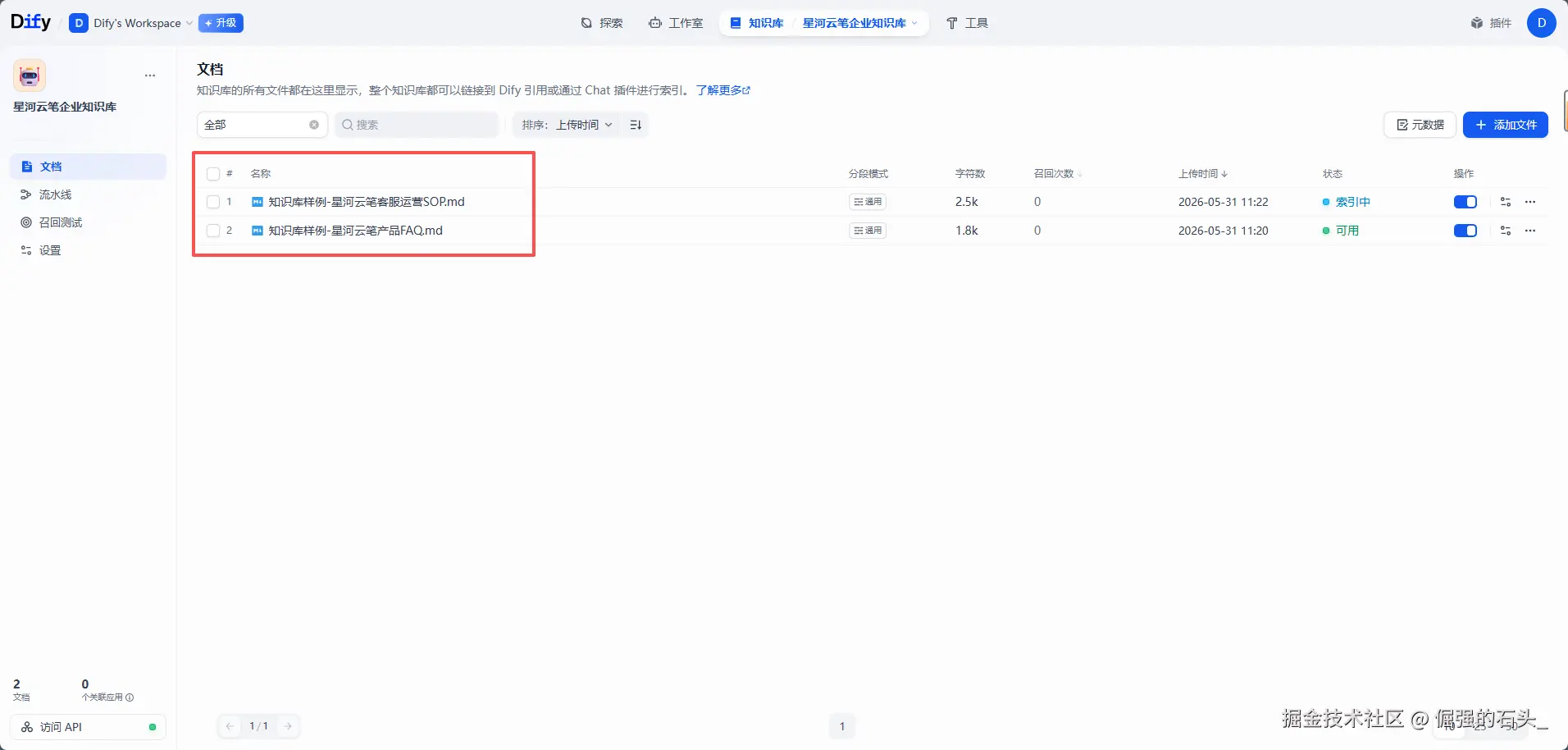Clear the 全部 filter selection

[x=314, y=125]
